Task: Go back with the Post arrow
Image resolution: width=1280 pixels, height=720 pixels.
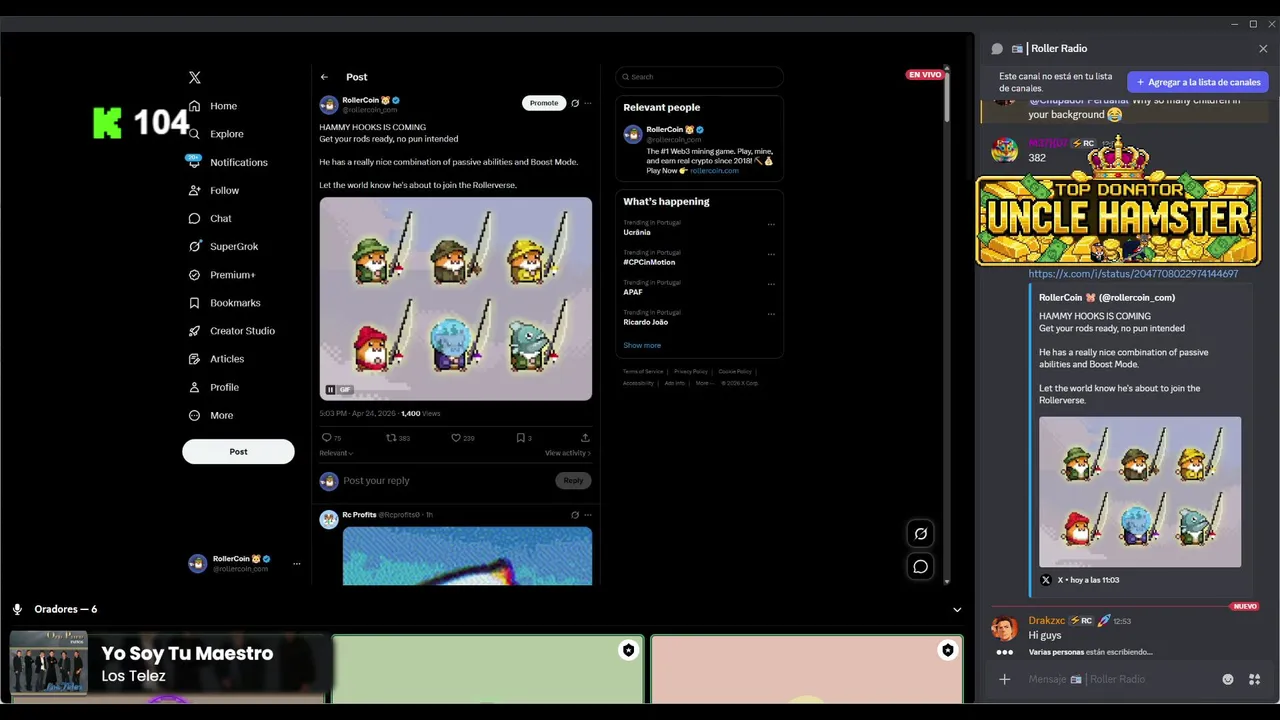Action: pyautogui.click(x=324, y=77)
